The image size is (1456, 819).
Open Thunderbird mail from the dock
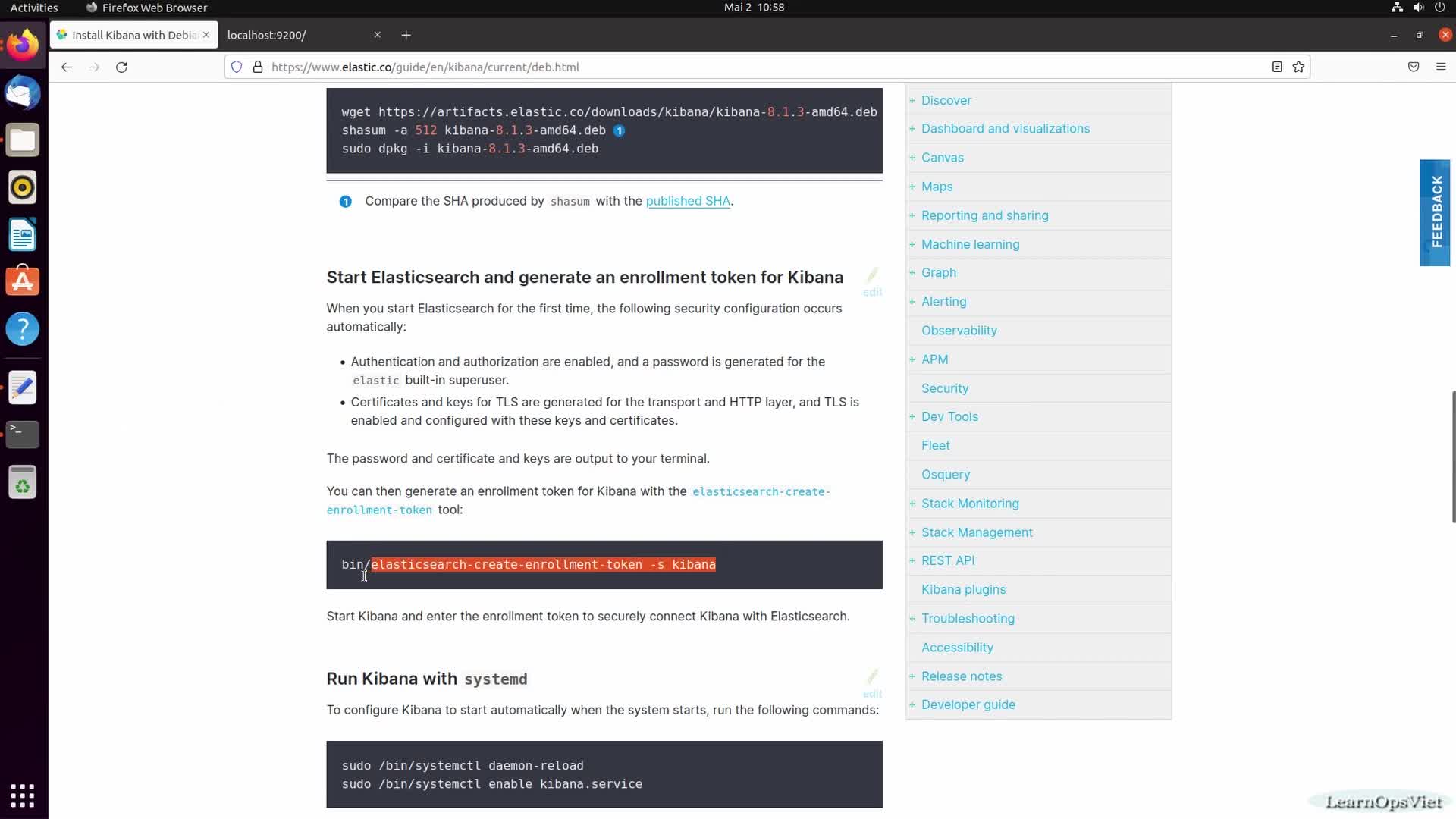point(23,93)
